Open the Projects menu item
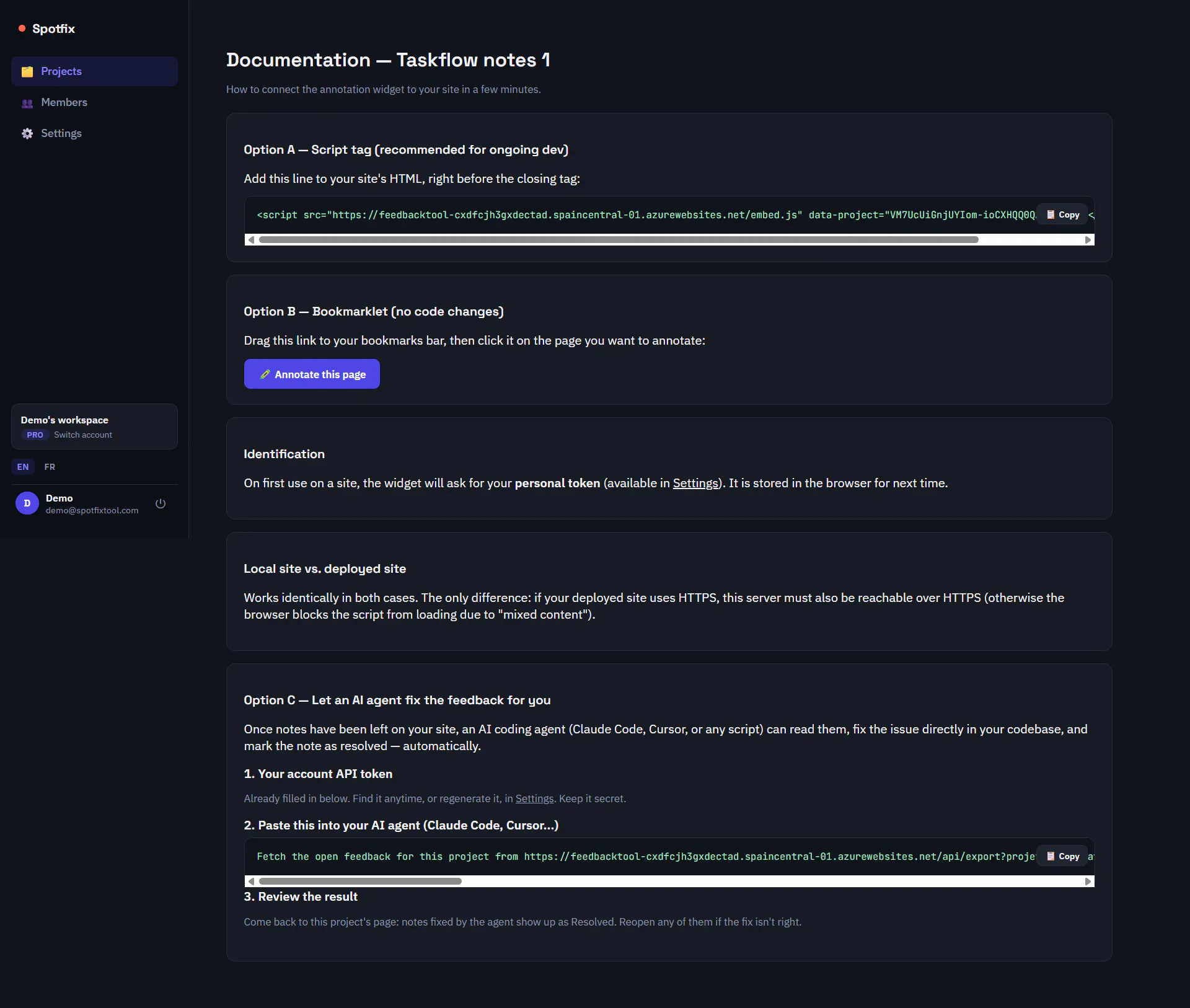 pyautogui.click(x=94, y=71)
